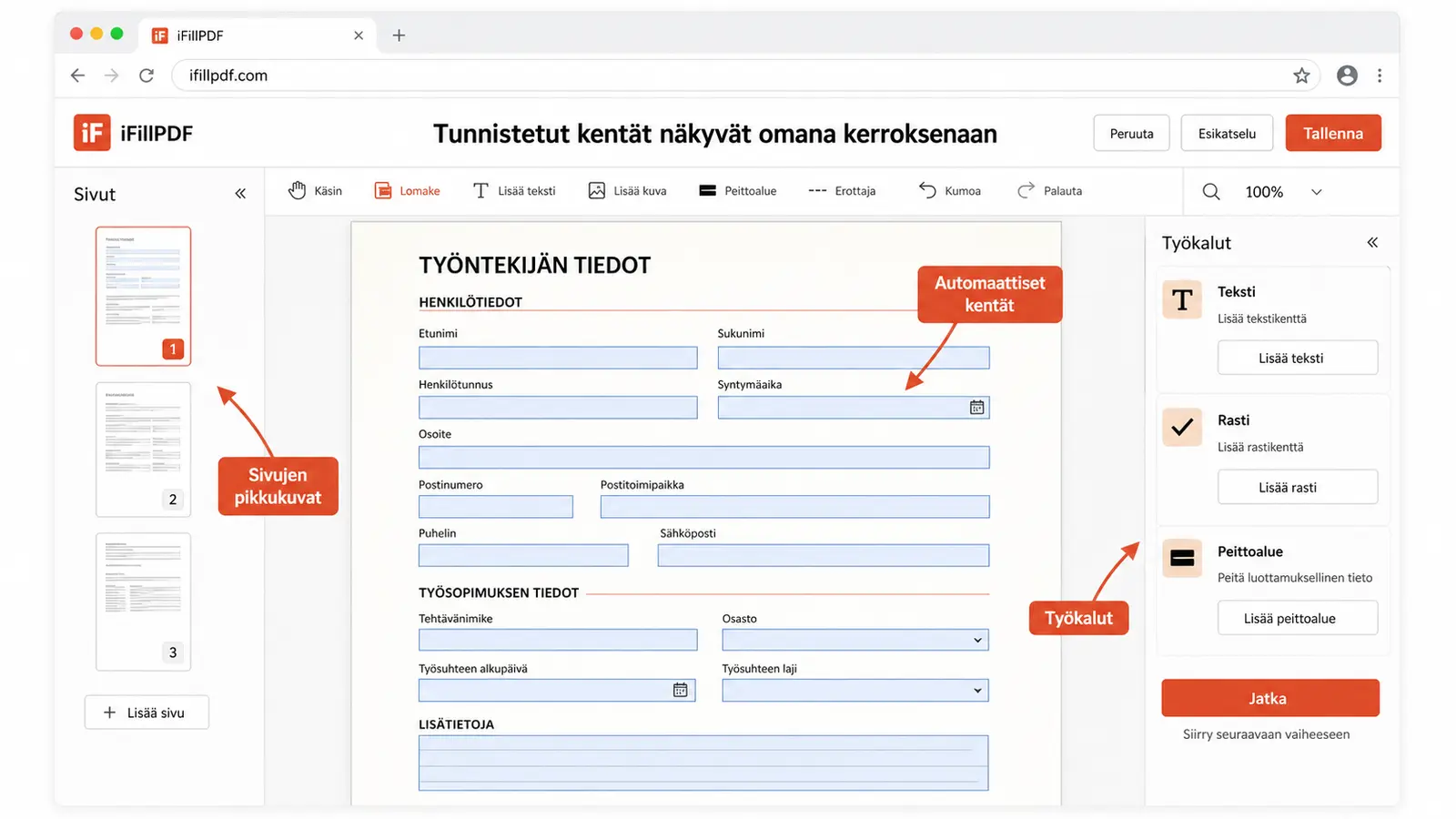Screen dimensions: 1456x819
Task: Click the iFillPDF logo
Action: 134,133
